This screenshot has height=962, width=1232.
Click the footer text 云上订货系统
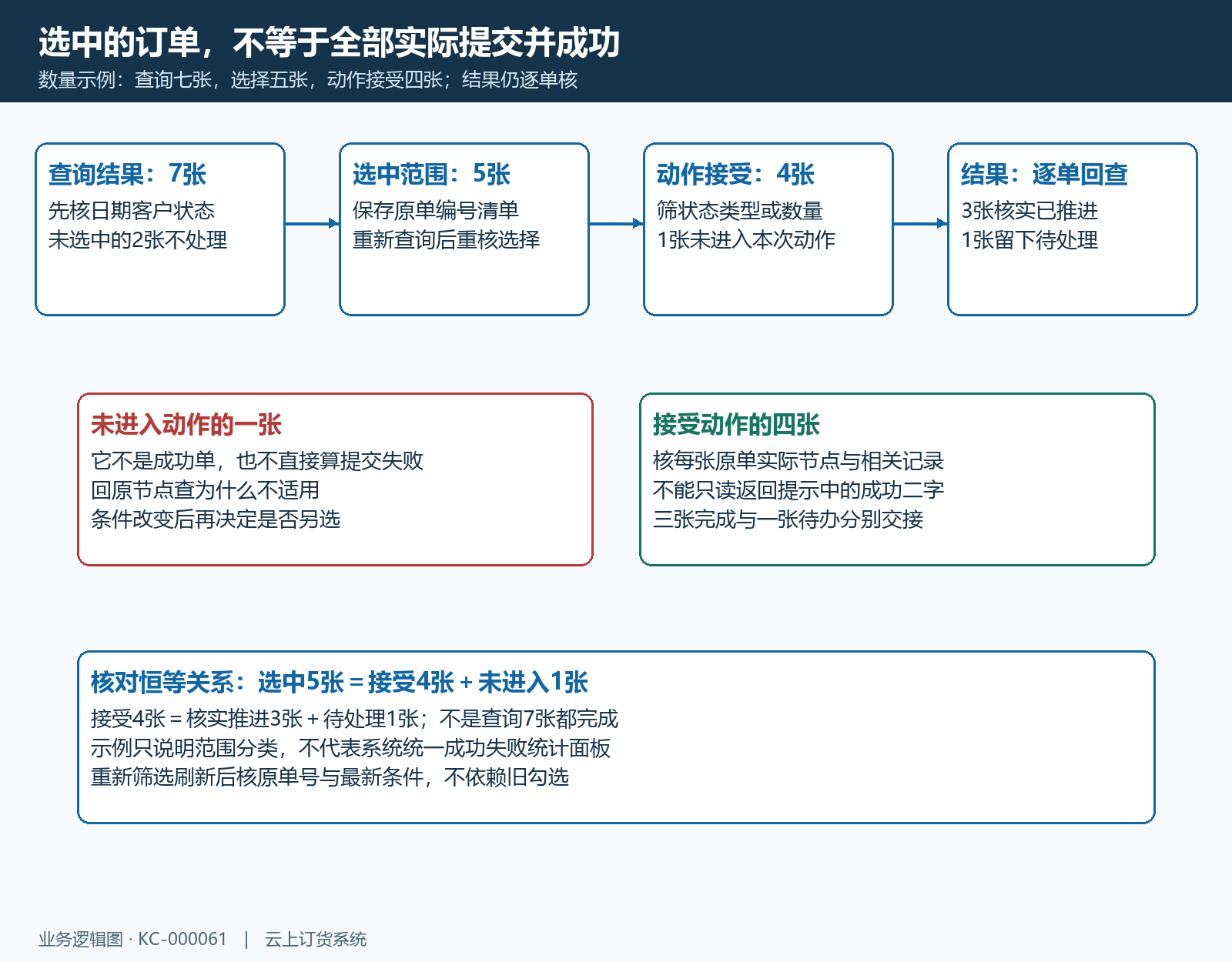pyautogui.click(x=316, y=939)
